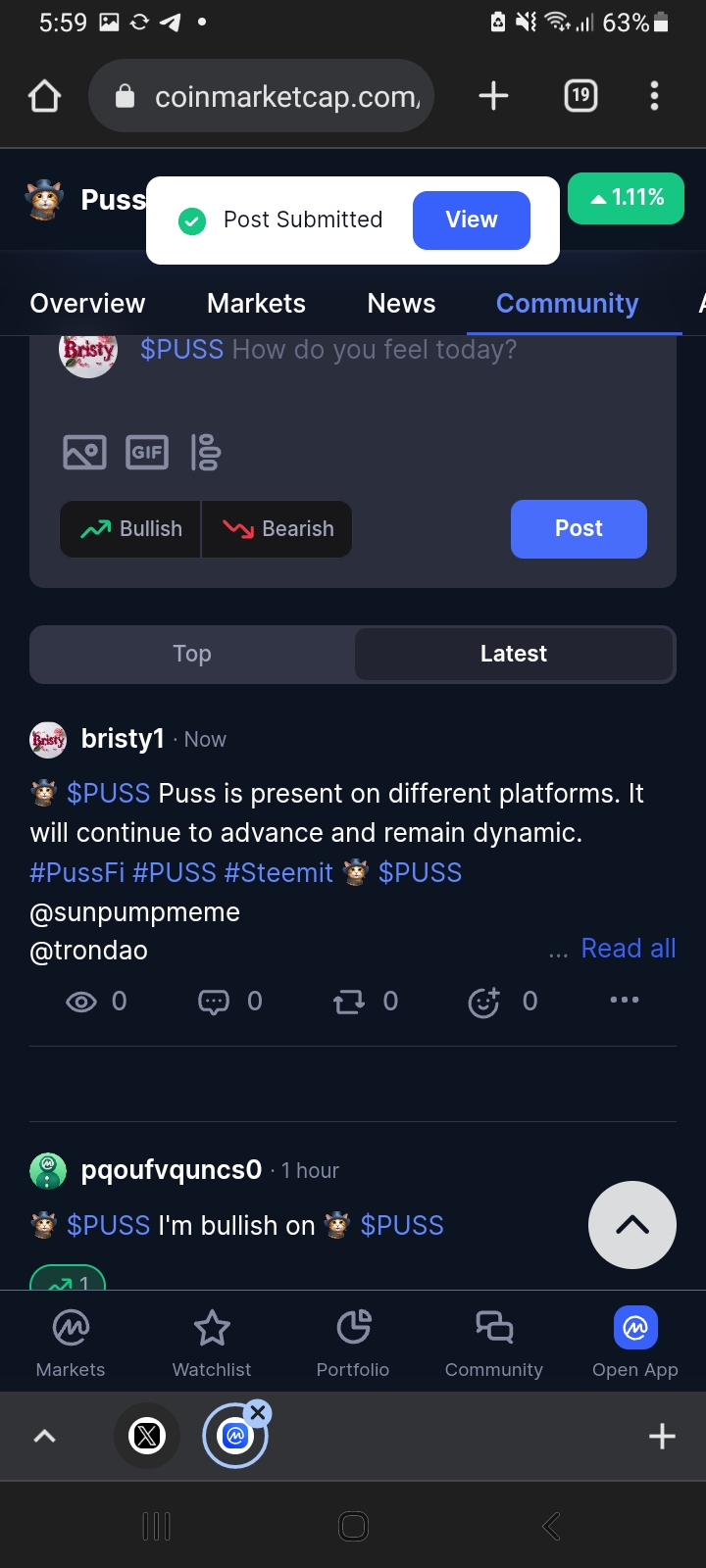The height and width of the screenshot is (1568, 706).
Task: Tap View in the Post Submitted toast
Action: (472, 220)
